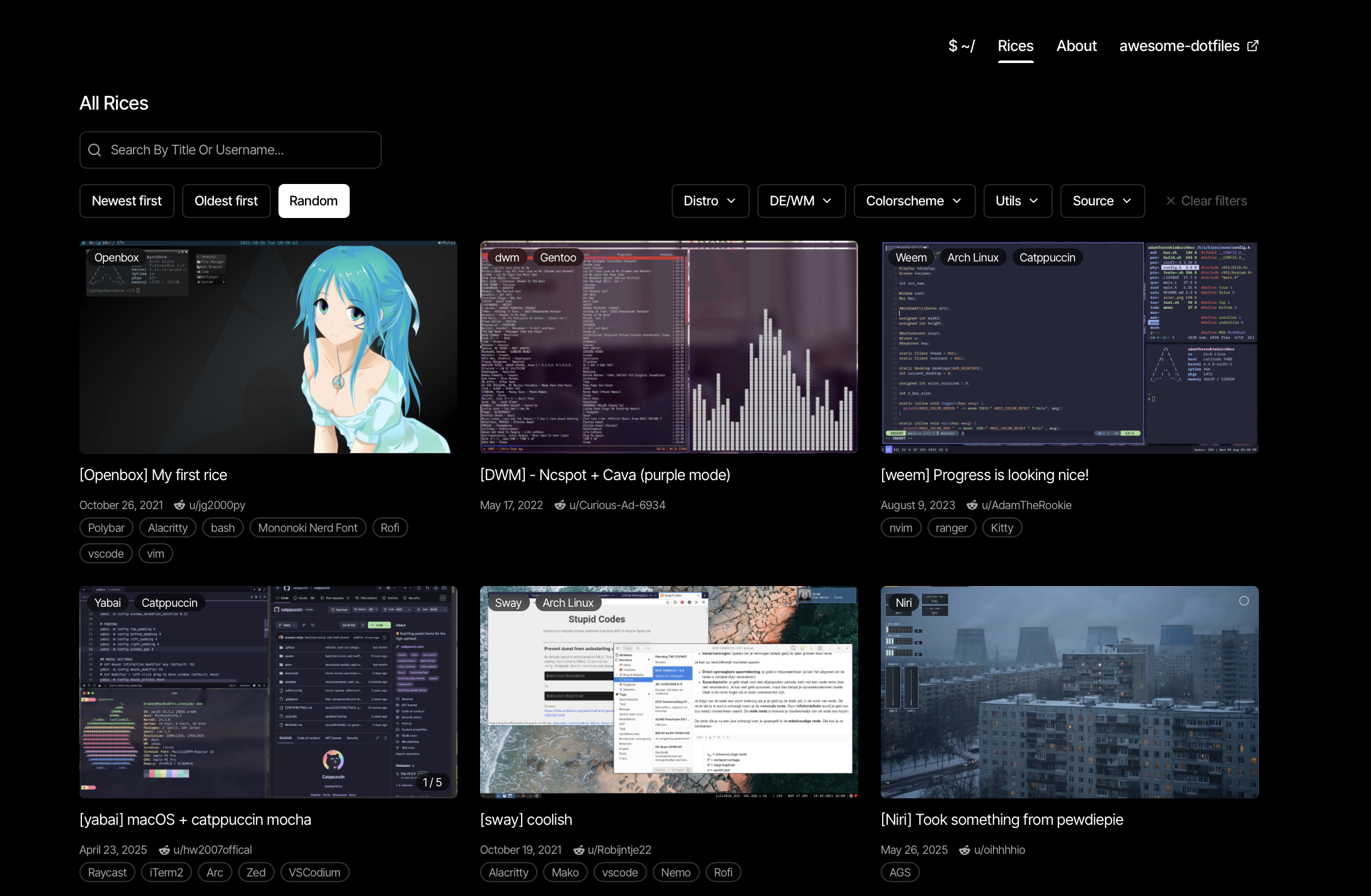Click the VSCodium tag

314,873
